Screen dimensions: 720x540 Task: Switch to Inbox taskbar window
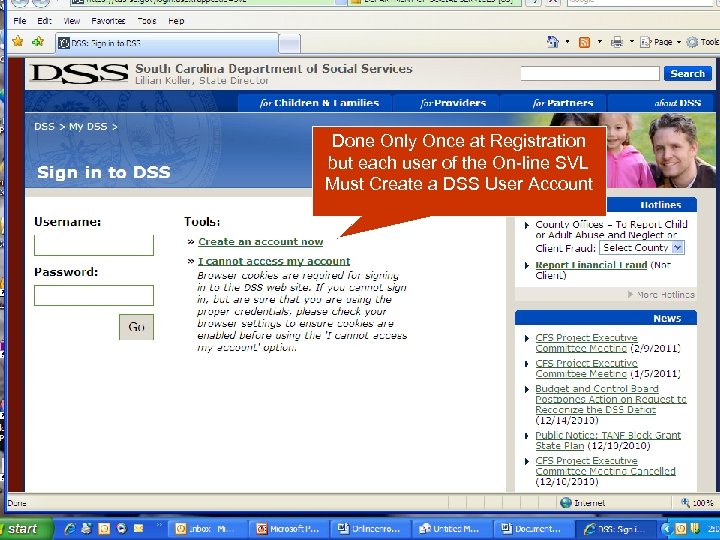coord(208,529)
